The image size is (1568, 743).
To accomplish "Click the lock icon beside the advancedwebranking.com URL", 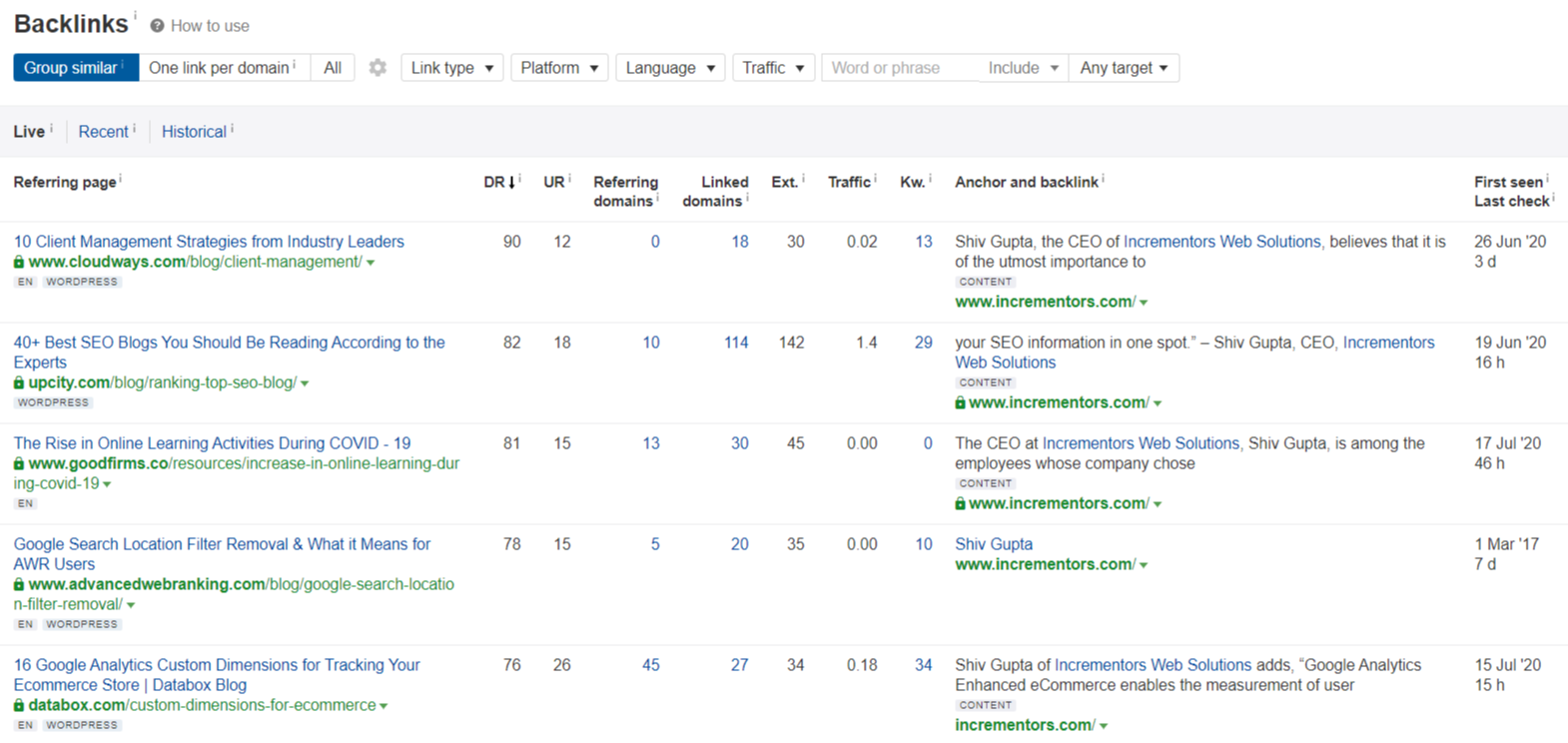I will [x=19, y=584].
